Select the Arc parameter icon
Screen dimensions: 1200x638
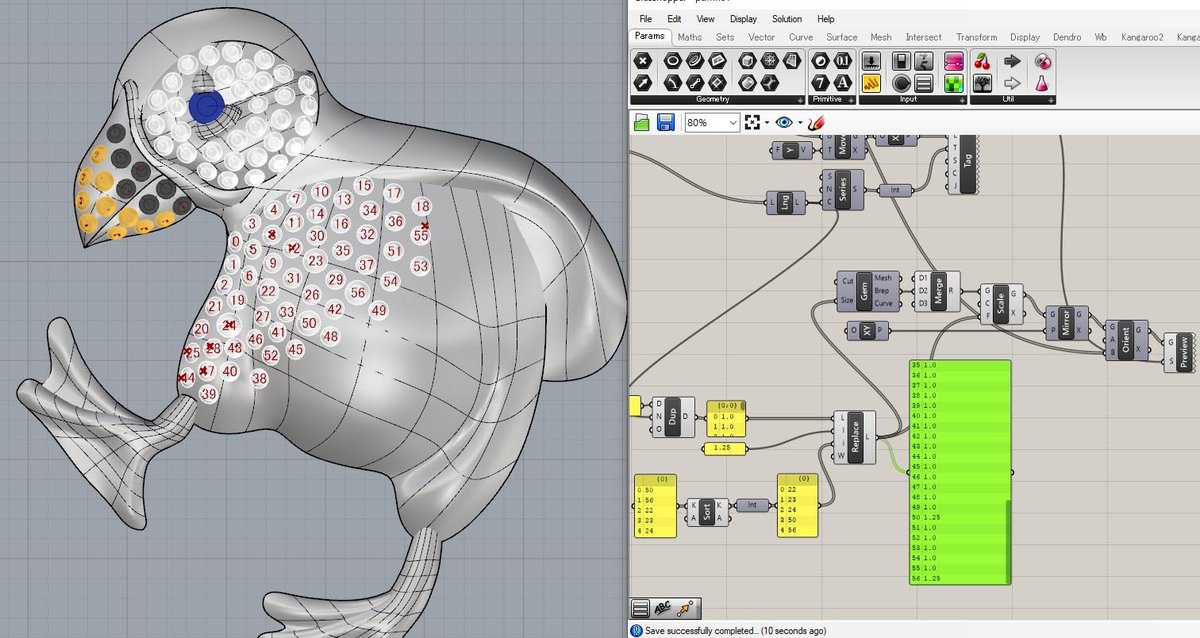[x=673, y=83]
